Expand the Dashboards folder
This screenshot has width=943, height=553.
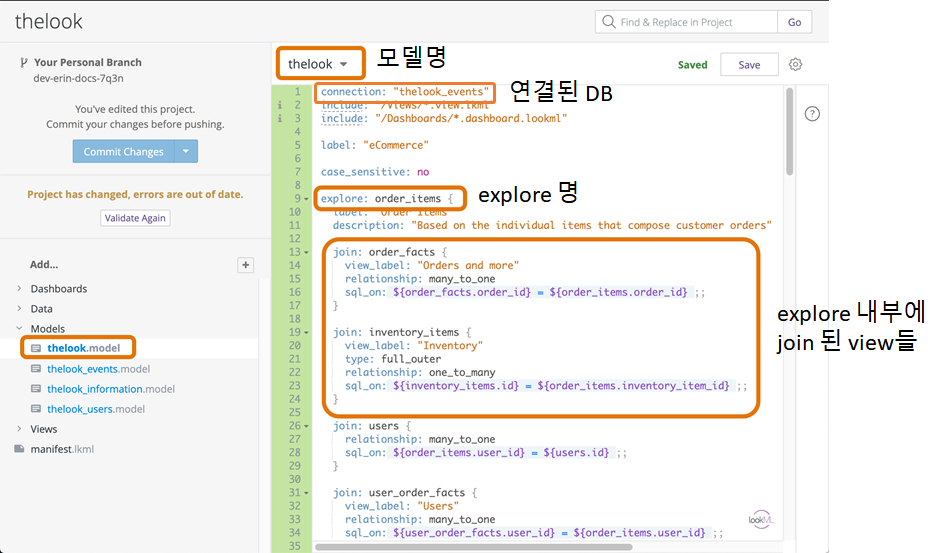[x=19, y=289]
